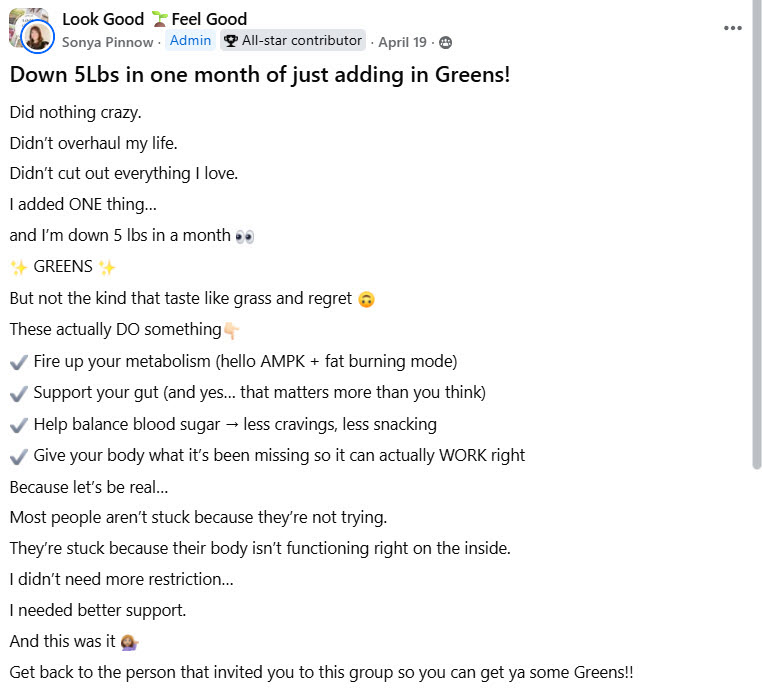Open Sonya Pinnow's profile name link
The height and width of the screenshot is (692, 762).
(x=107, y=42)
